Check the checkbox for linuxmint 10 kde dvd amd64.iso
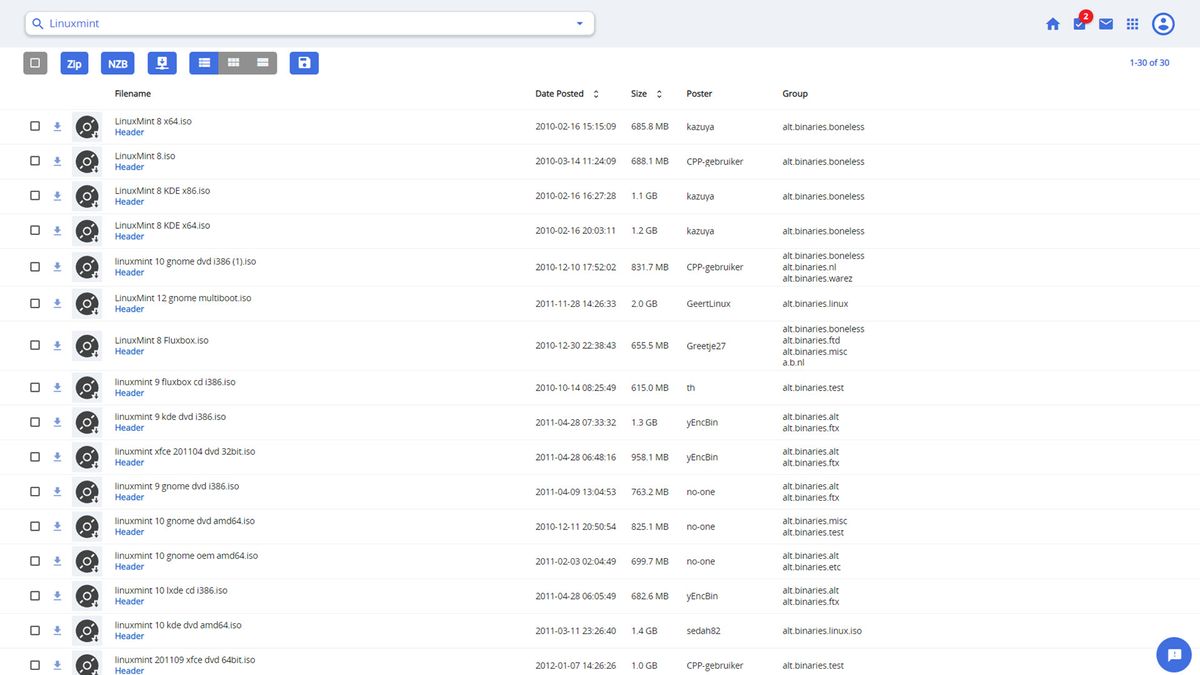The width and height of the screenshot is (1200, 675). coord(34,630)
